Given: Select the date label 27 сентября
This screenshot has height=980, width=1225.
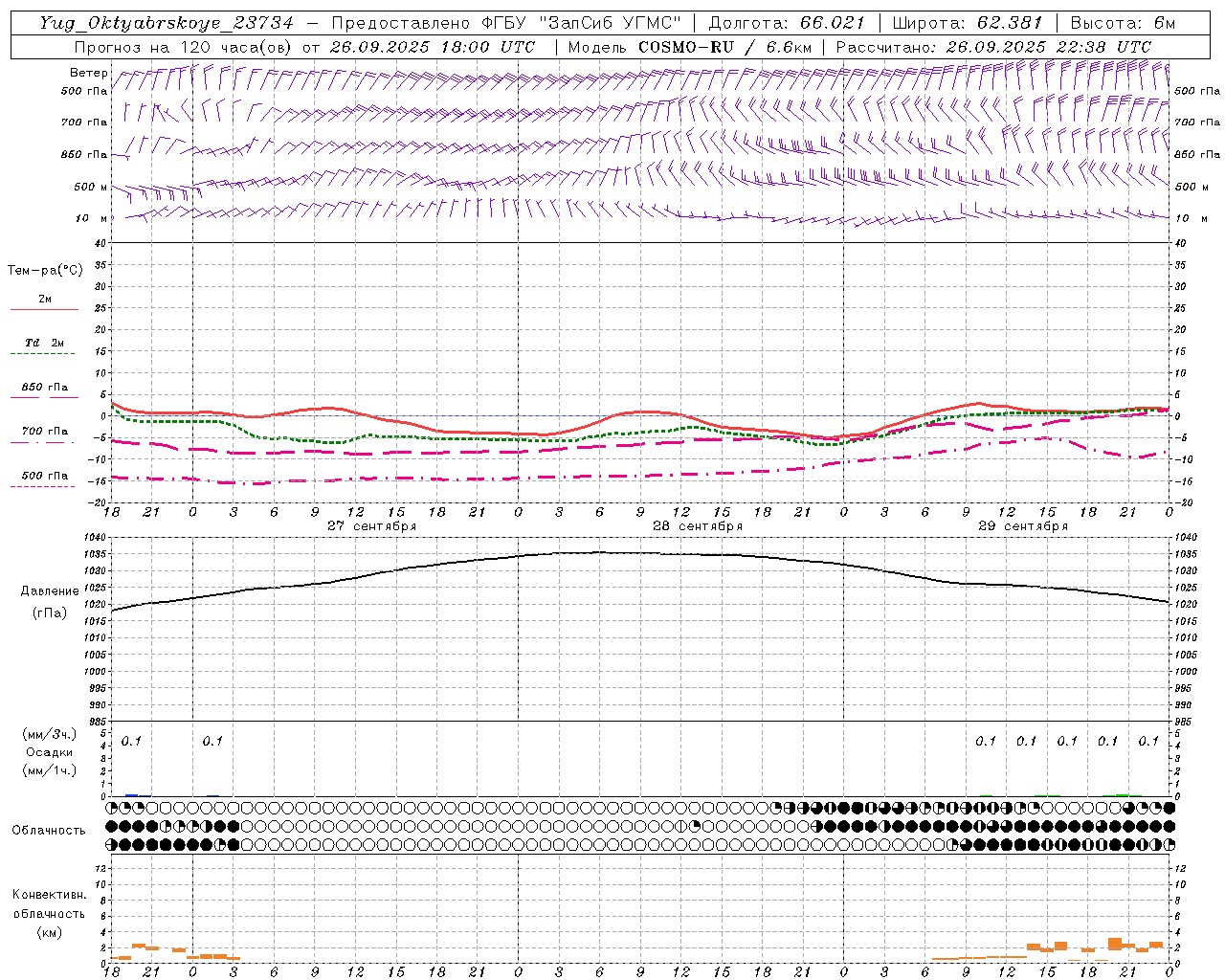Looking at the screenshot, I should point(372,525).
